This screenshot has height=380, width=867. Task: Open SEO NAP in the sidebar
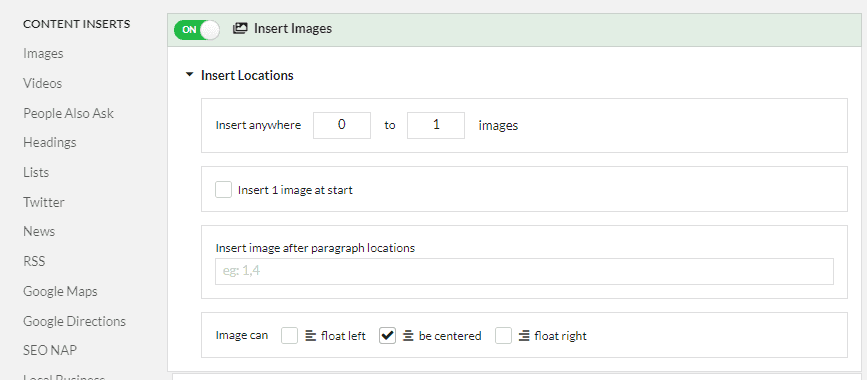click(x=50, y=351)
